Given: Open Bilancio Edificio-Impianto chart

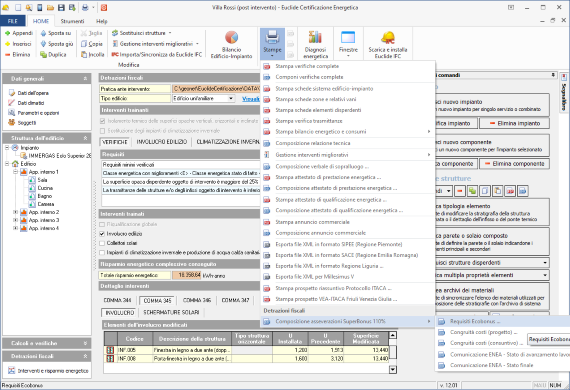Looking at the screenshot, I should (x=232, y=44).
